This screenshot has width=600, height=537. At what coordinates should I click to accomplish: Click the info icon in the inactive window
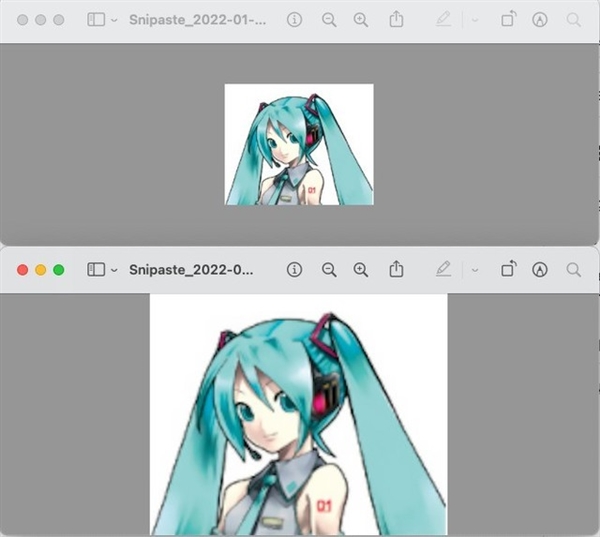294,19
